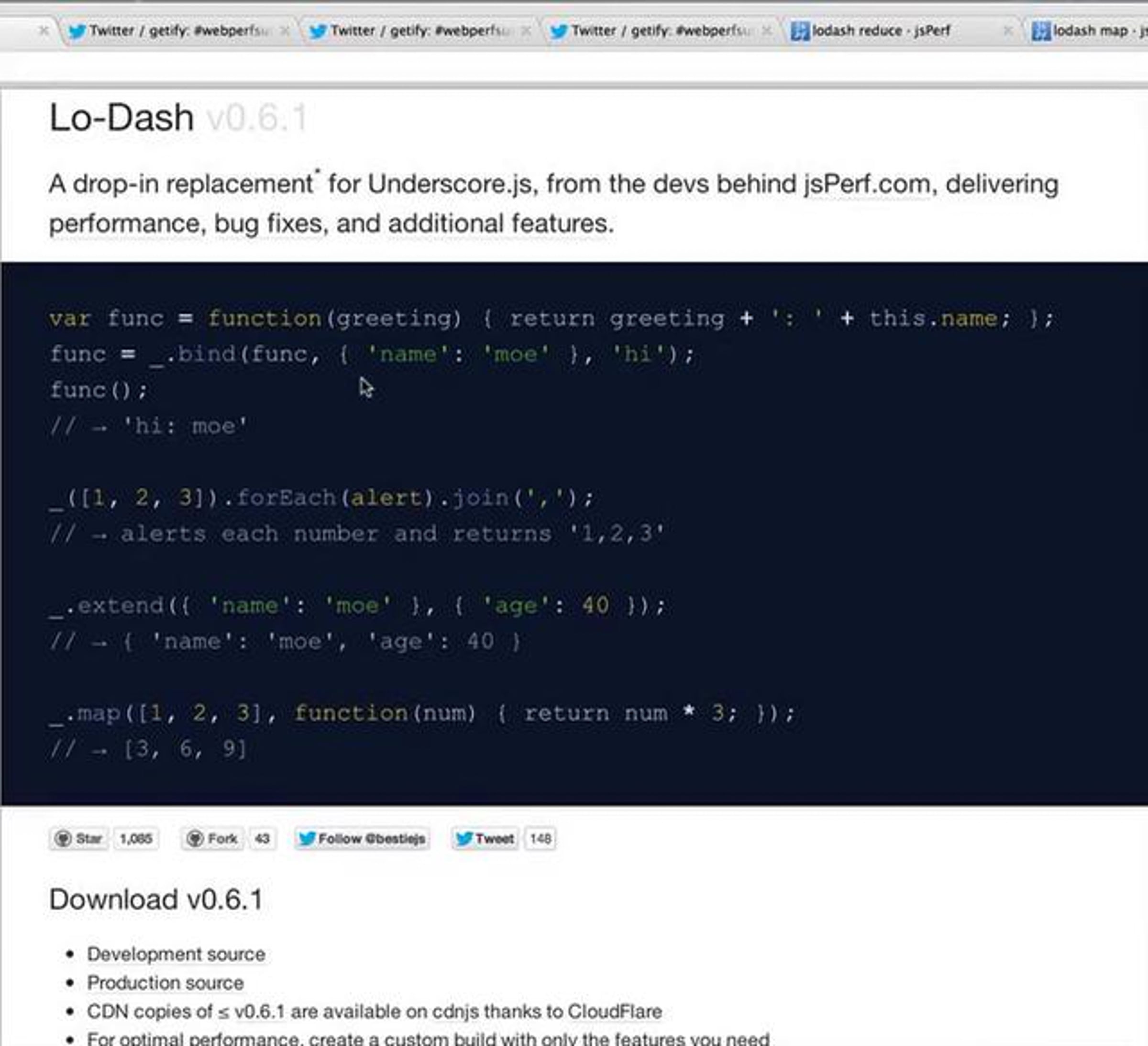Follow the "bug fixes" link

pyautogui.click(x=268, y=223)
